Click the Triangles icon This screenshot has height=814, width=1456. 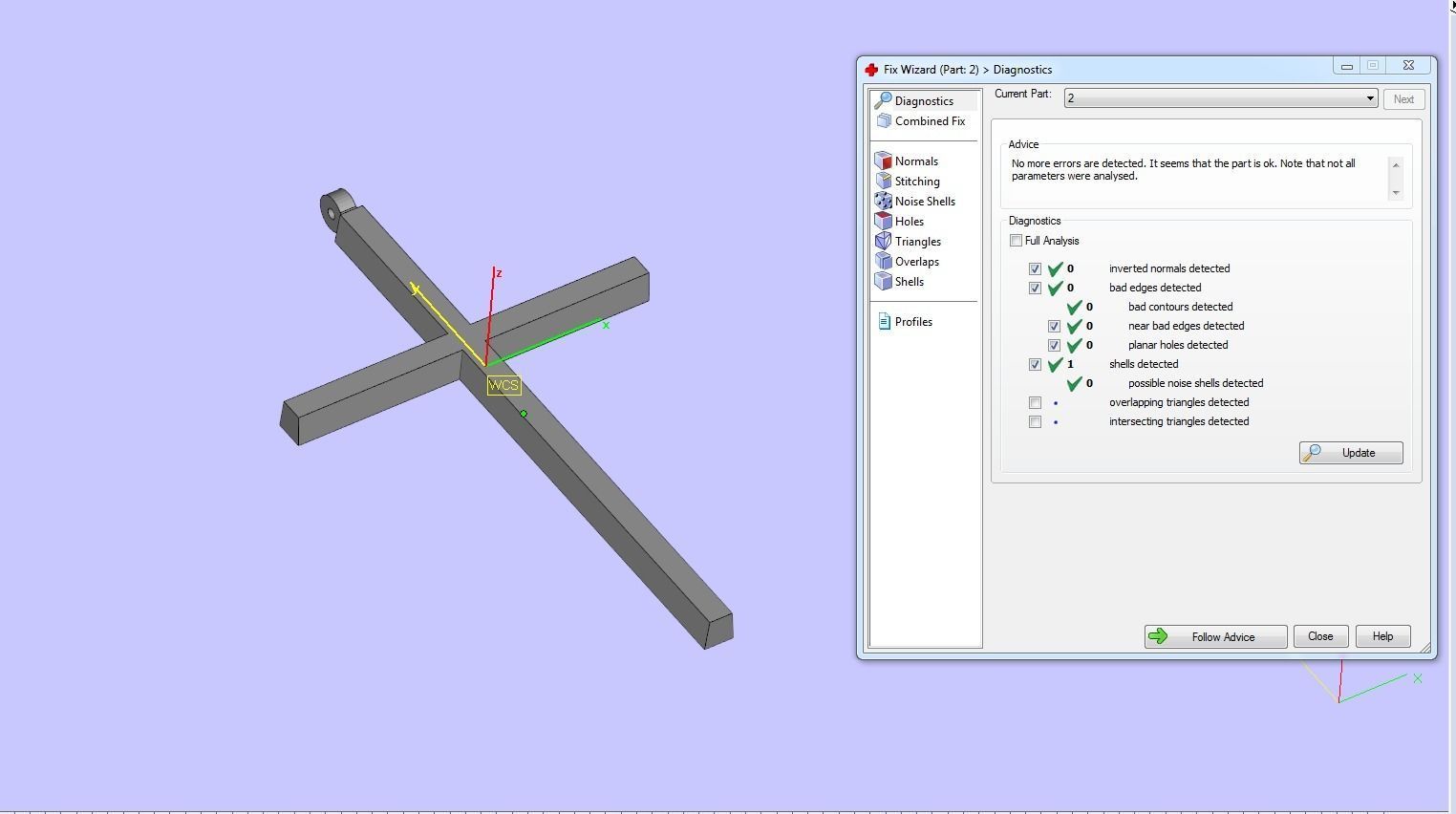(883, 242)
